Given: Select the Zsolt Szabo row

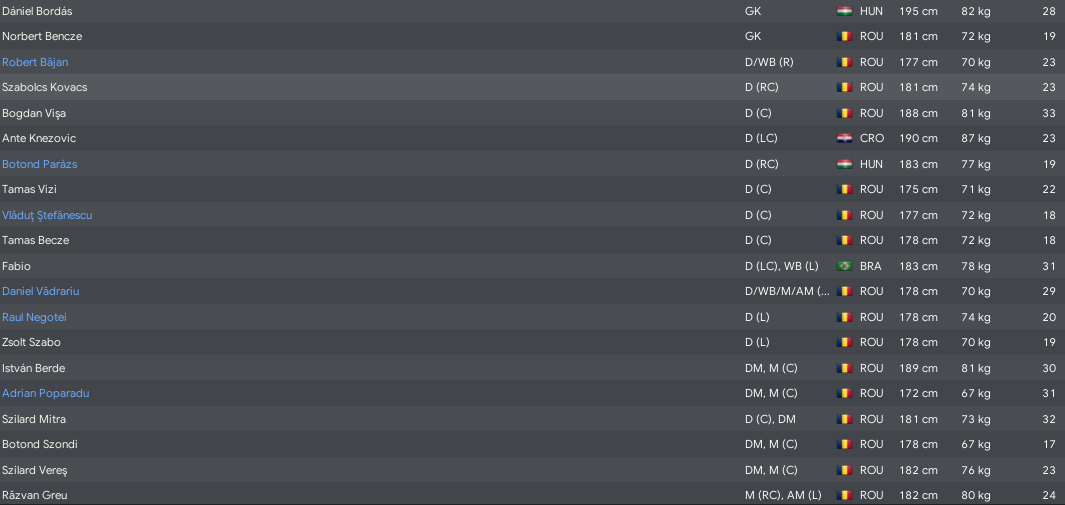Looking at the screenshot, I should [x=532, y=342].
